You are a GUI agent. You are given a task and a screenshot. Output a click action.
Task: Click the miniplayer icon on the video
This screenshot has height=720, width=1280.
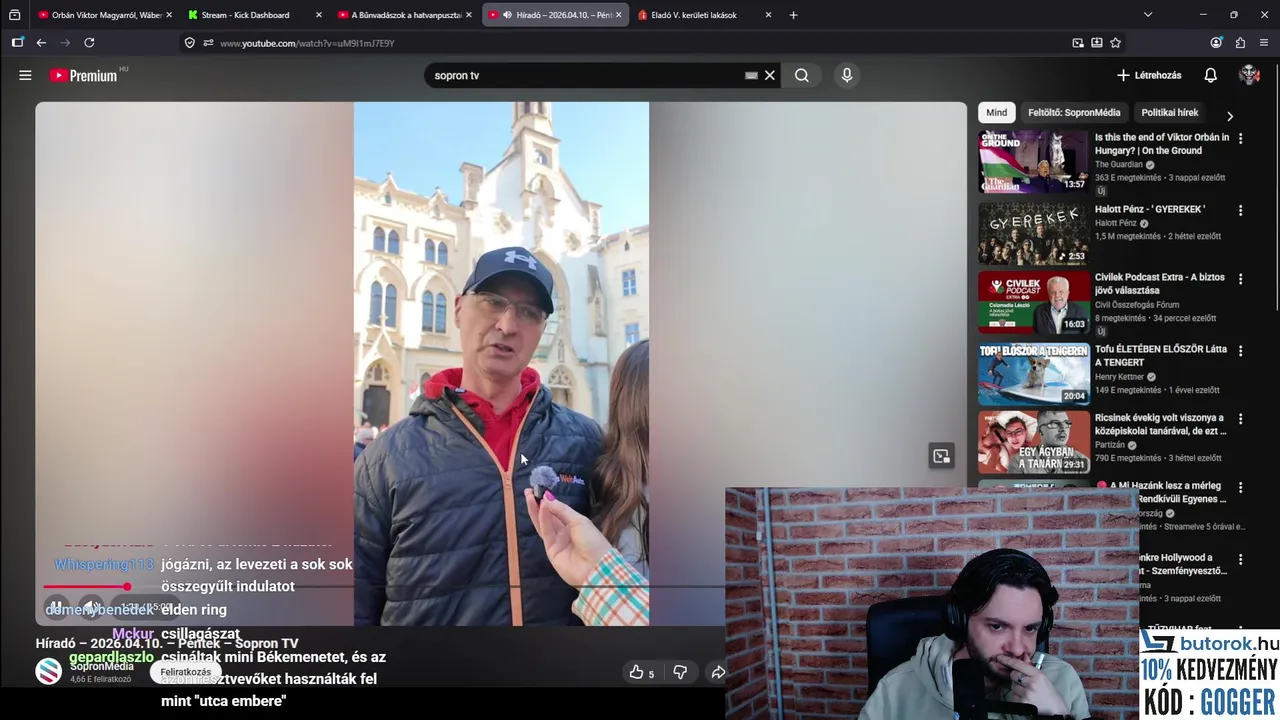coord(941,456)
